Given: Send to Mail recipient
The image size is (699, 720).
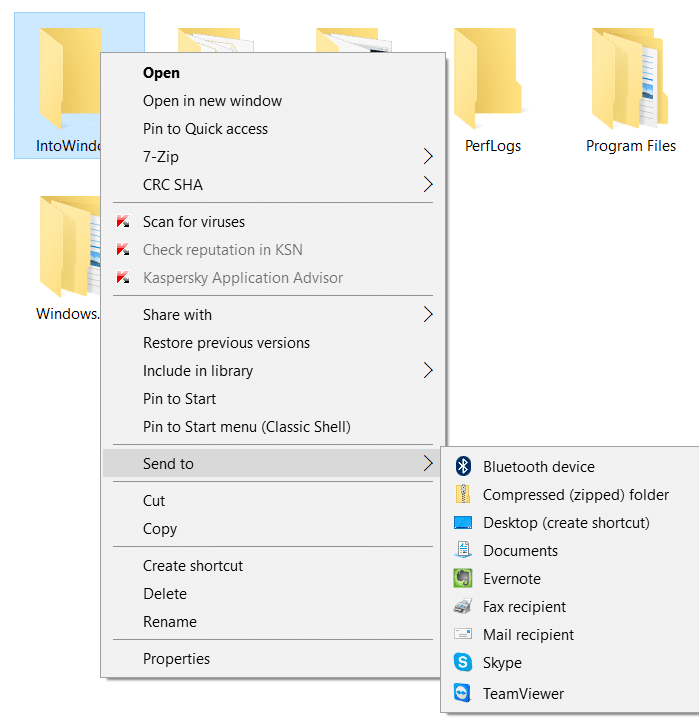Looking at the screenshot, I should [x=570, y=635].
